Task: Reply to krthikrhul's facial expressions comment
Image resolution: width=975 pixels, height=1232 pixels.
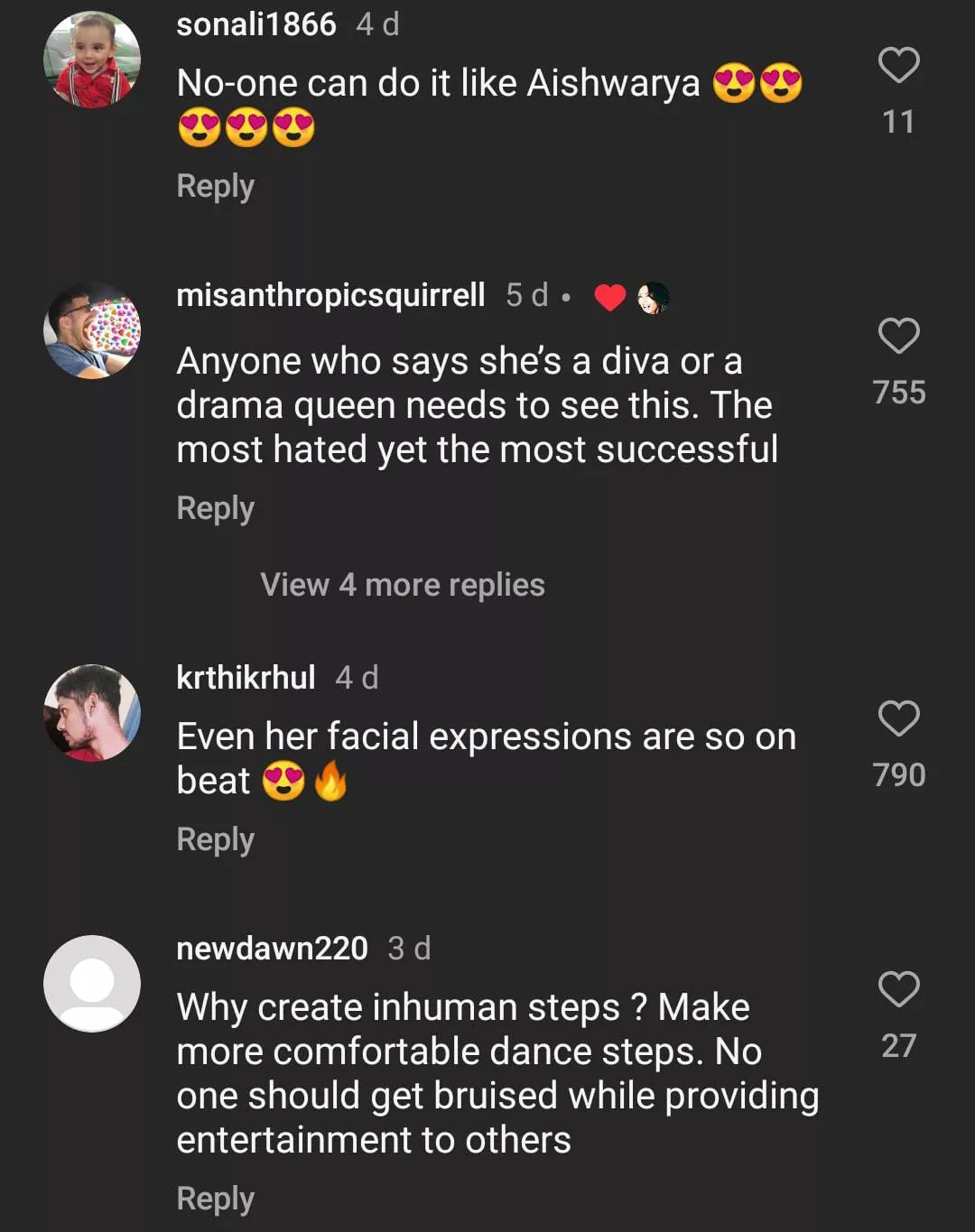Action: click(215, 839)
